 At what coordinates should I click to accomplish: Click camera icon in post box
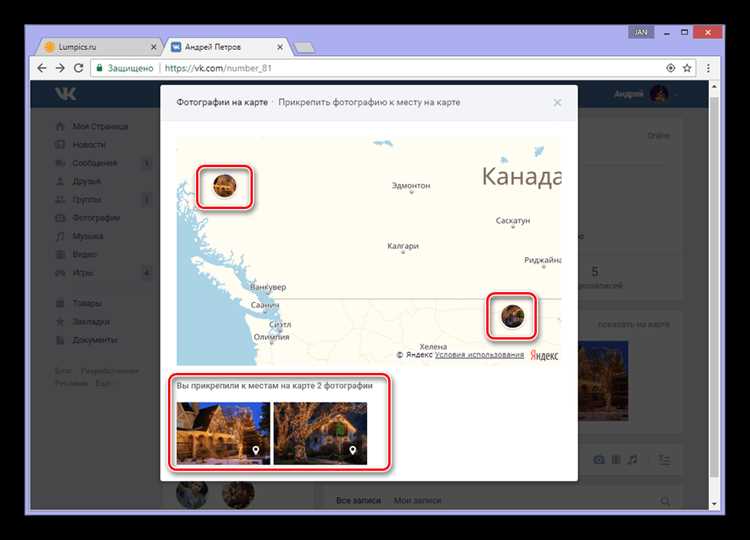pyautogui.click(x=599, y=460)
